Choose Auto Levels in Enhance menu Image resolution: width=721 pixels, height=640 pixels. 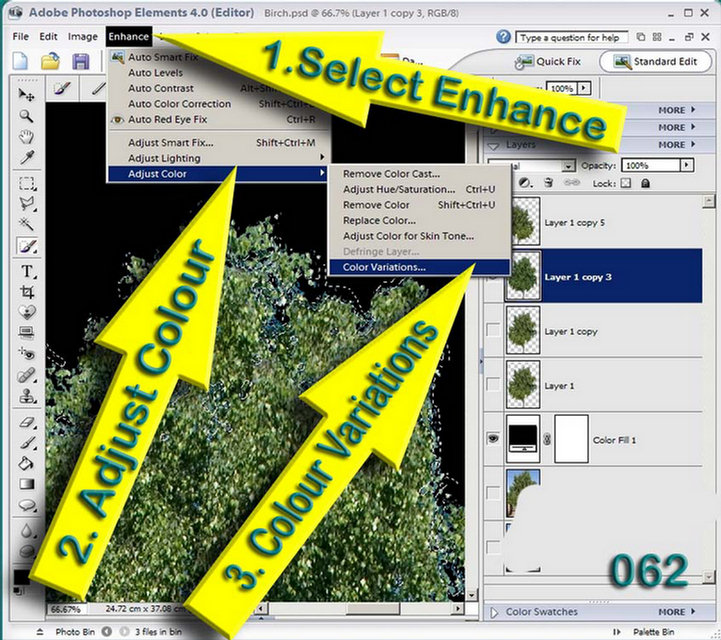coord(219,73)
